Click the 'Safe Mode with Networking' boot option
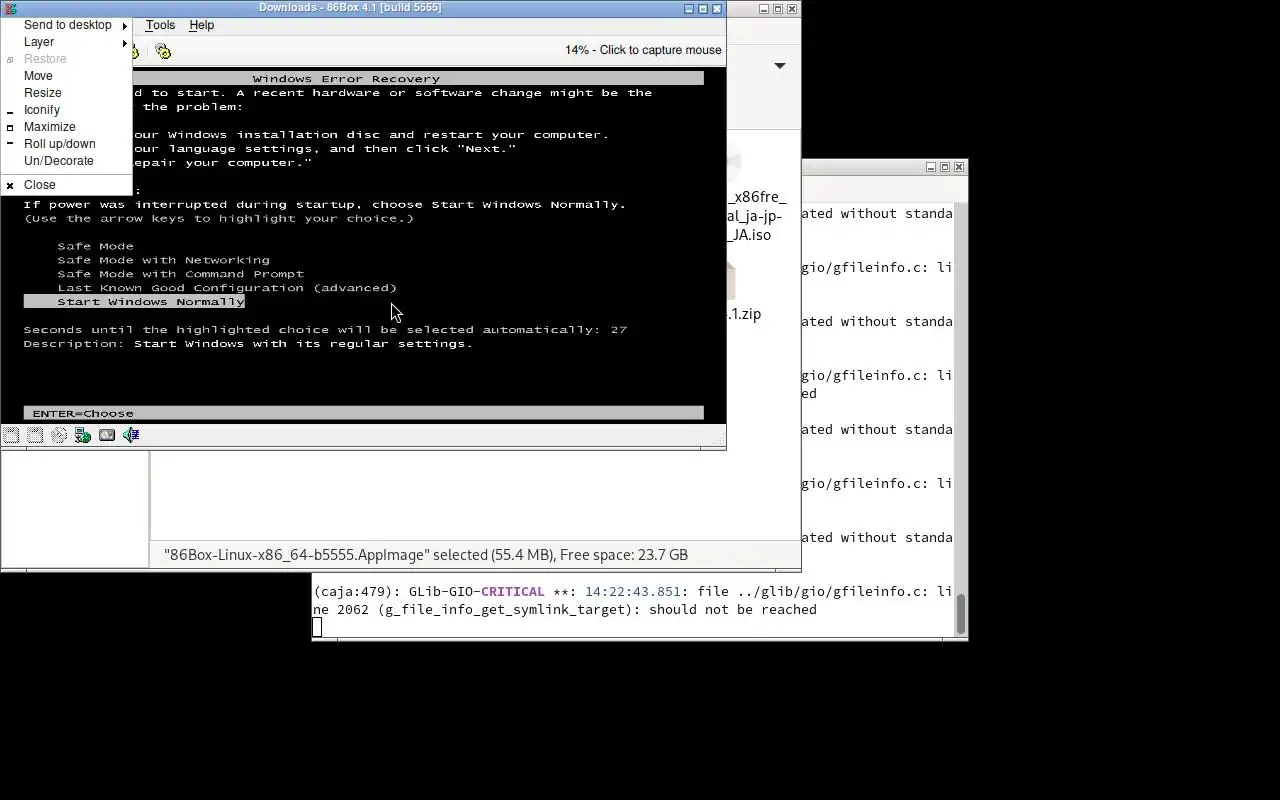1280x800 pixels. 163,260
